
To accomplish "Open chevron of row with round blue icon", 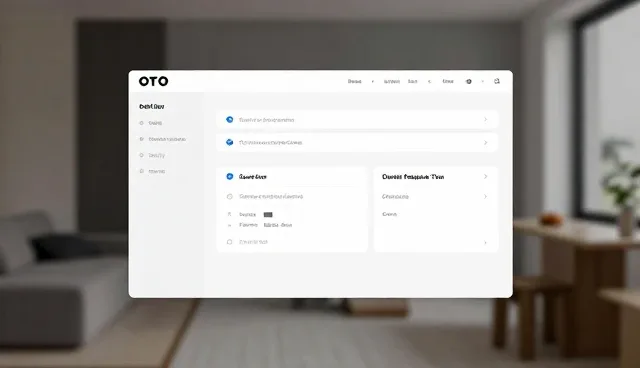I will point(485,120).
